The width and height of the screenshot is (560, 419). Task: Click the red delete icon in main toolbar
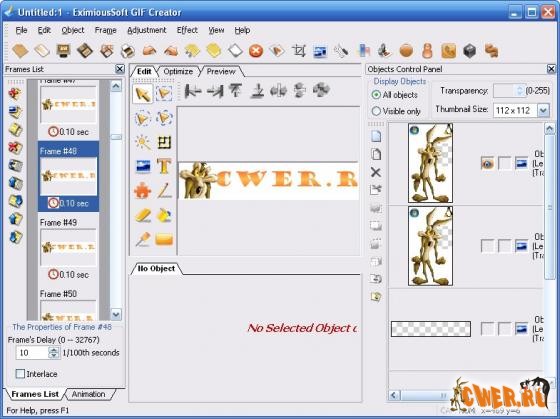click(256, 51)
